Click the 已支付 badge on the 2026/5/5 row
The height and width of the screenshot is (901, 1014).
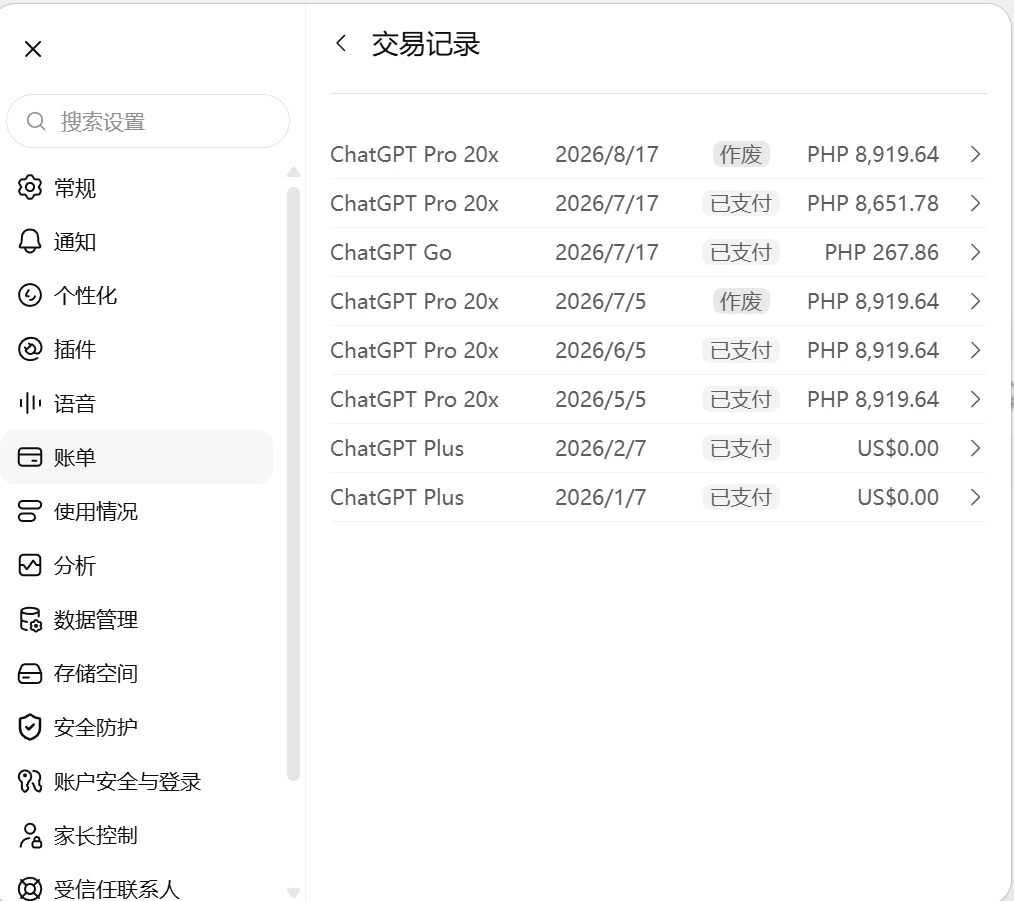(x=741, y=399)
